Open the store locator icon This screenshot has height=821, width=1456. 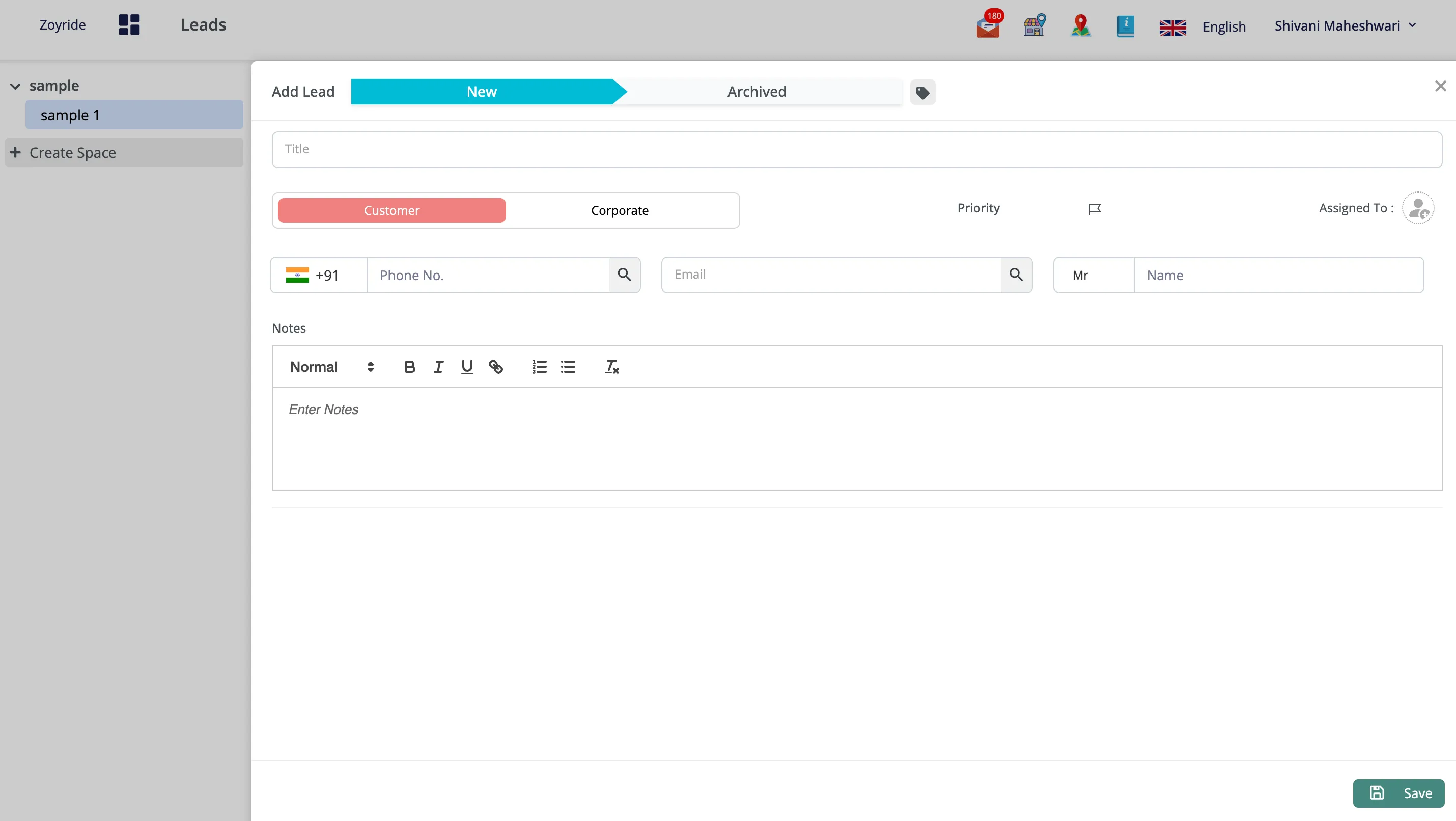tap(1034, 25)
